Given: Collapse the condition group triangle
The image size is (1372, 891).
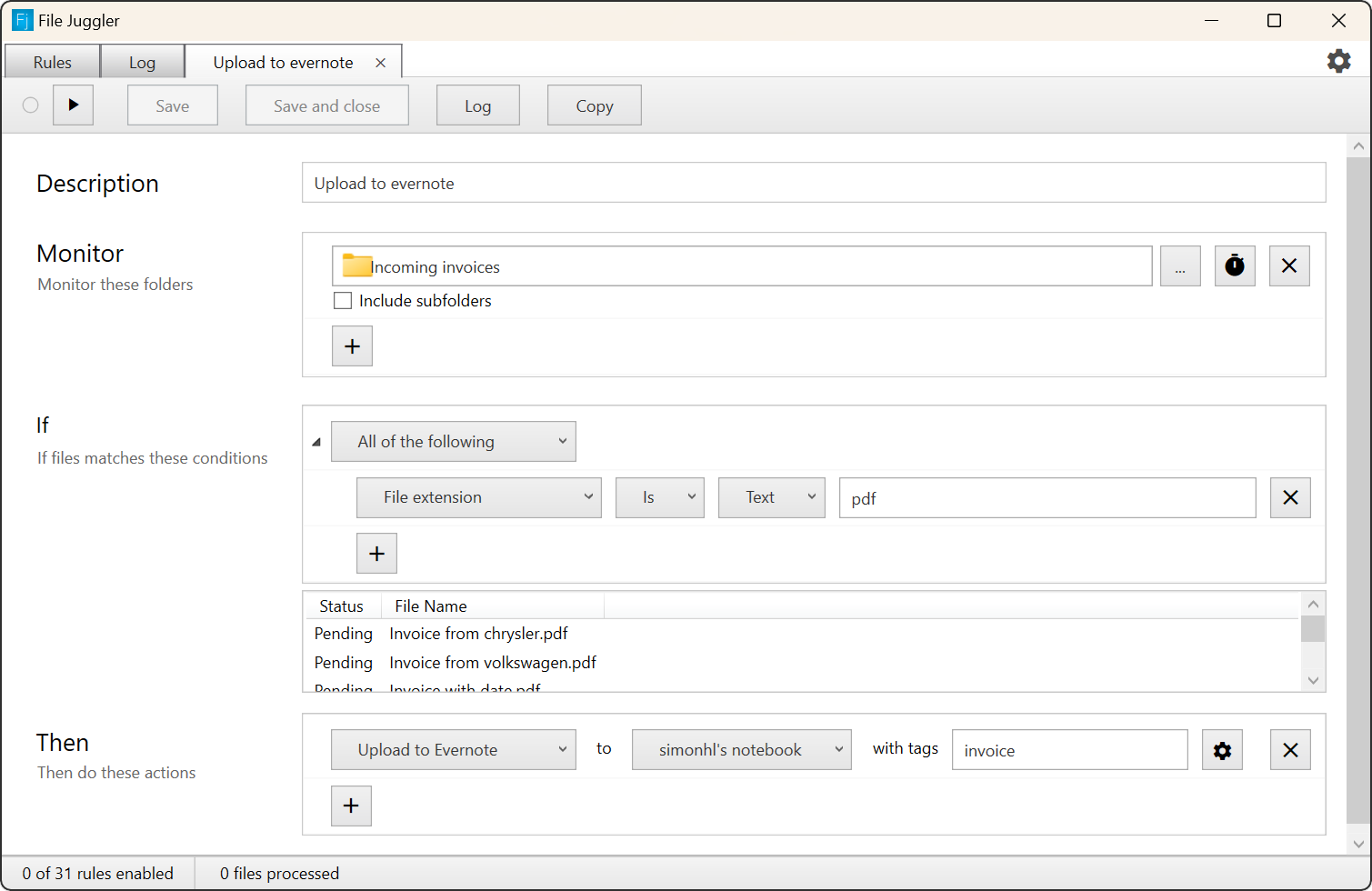Looking at the screenshot, I should (316, 443).
